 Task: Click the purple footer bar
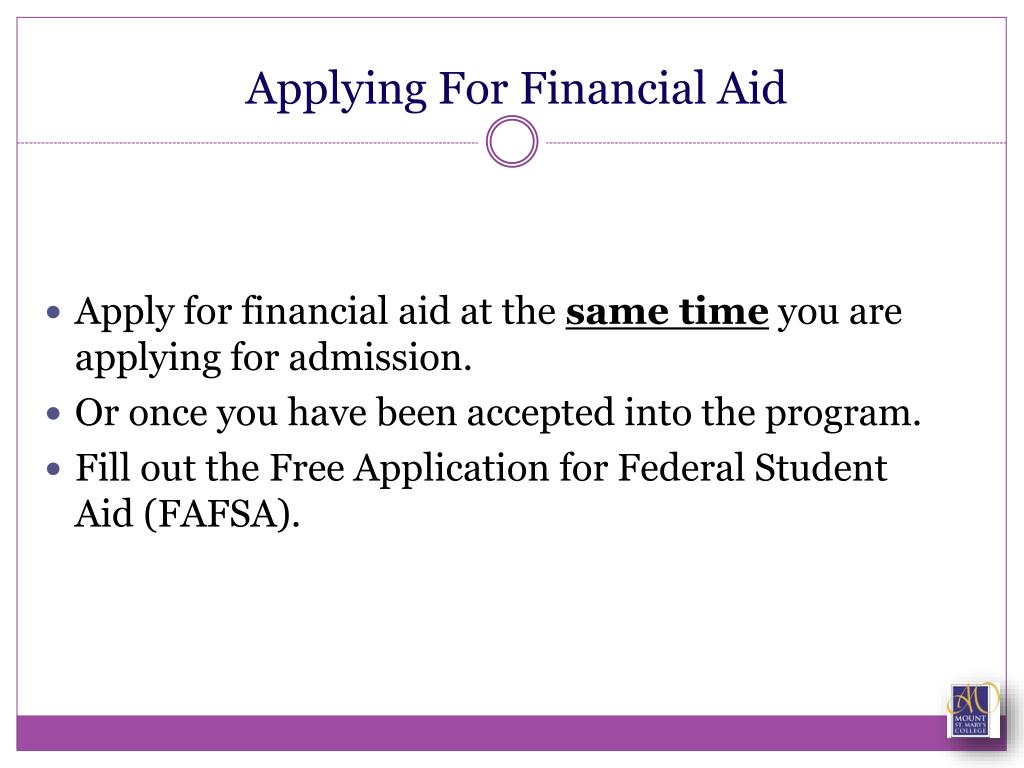click(x=482, y=733)
